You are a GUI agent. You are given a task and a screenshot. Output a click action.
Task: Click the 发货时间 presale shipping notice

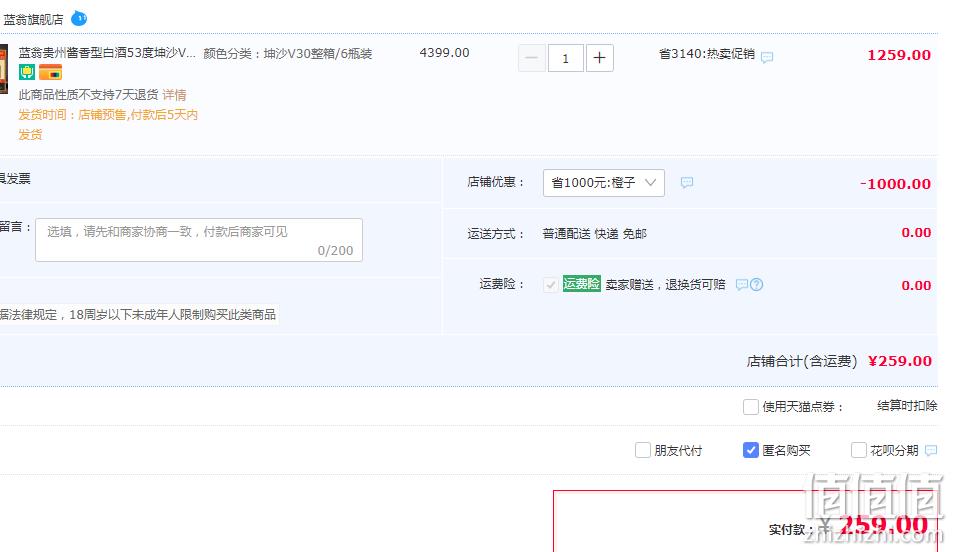(108, 125)
